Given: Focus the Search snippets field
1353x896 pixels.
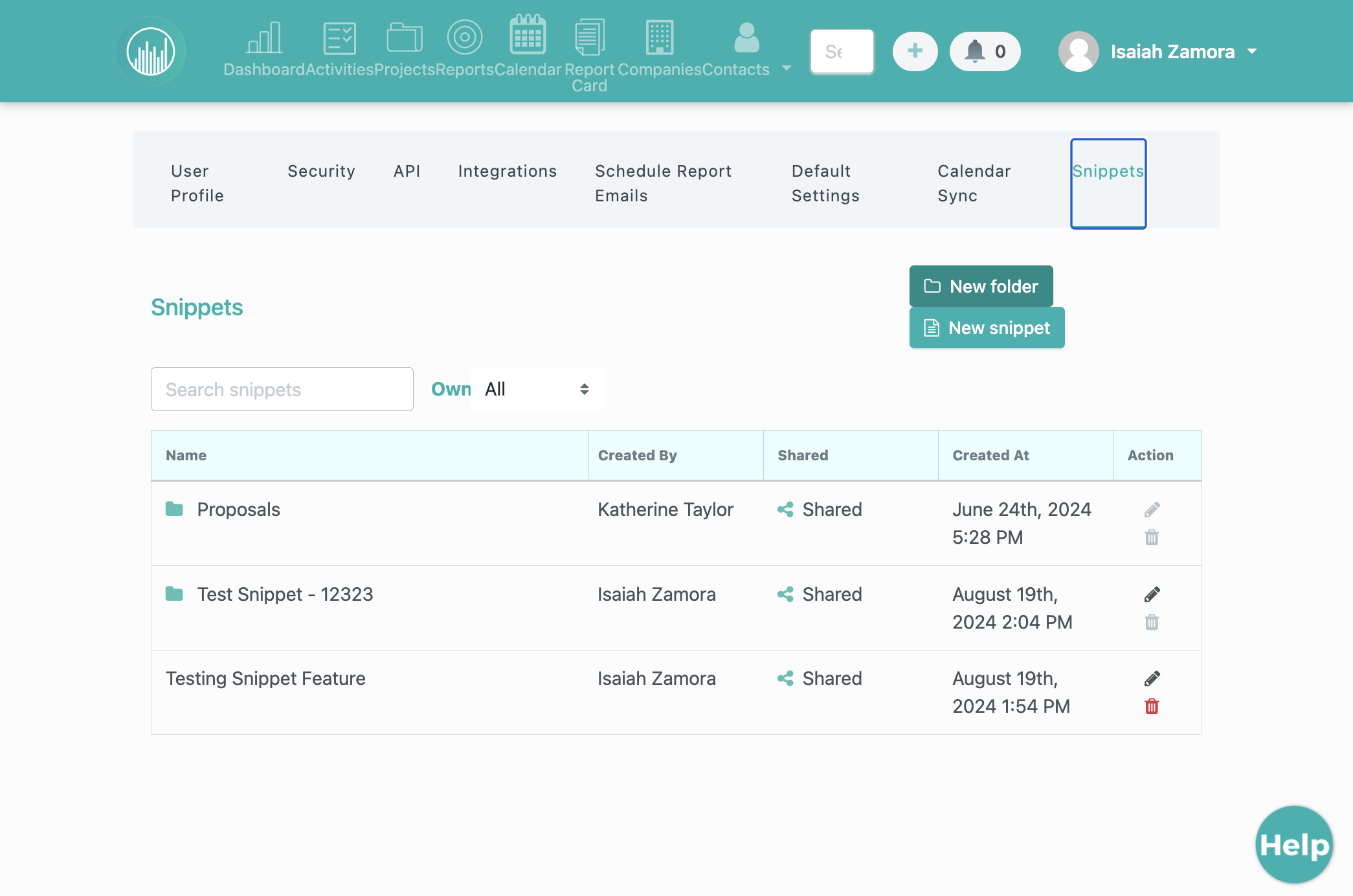Looking at the screenshot, I should [x=282, y=389].
